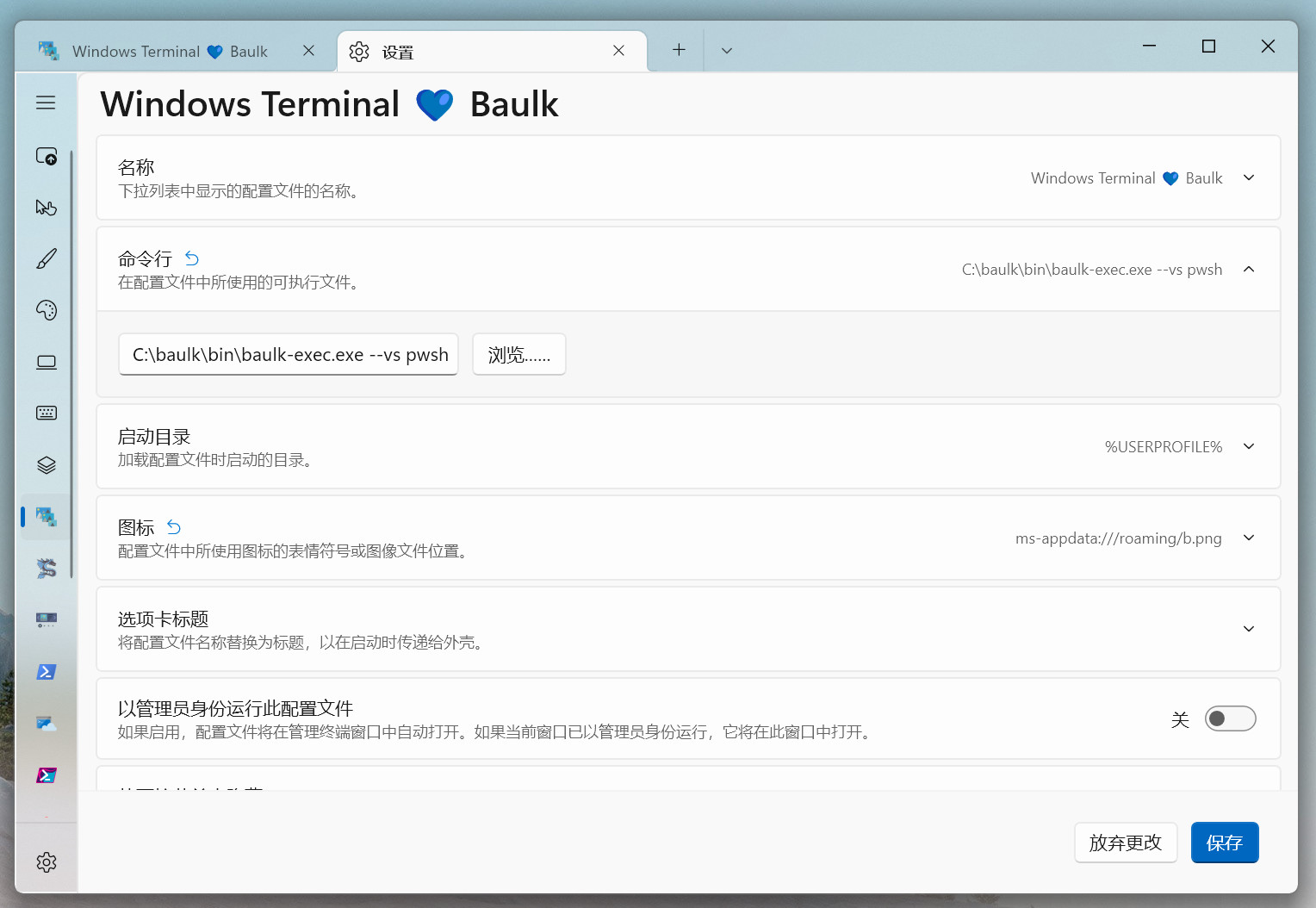Screen dimensions: 1316x908
Task: Reset the 图标 setting with undo arrow
Action: tap(174, 527)
